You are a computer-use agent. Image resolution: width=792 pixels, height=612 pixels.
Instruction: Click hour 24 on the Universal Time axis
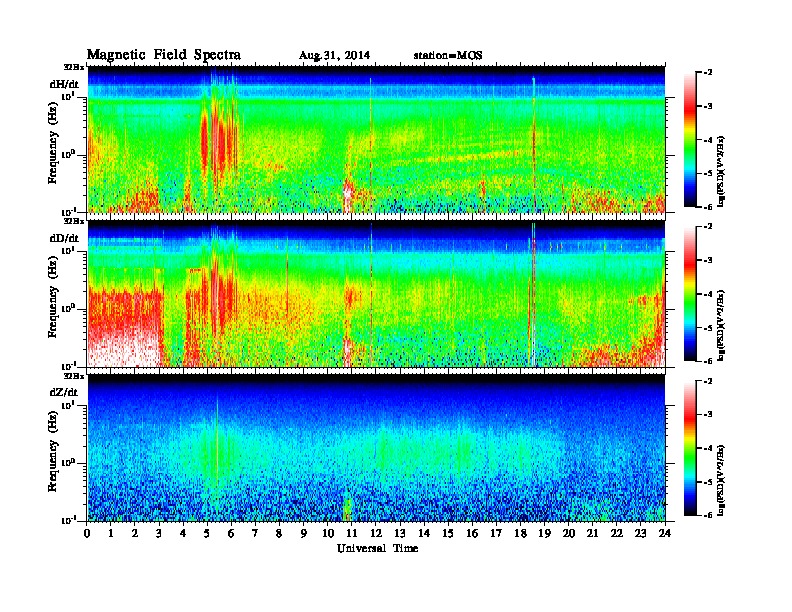pos(665,533)
